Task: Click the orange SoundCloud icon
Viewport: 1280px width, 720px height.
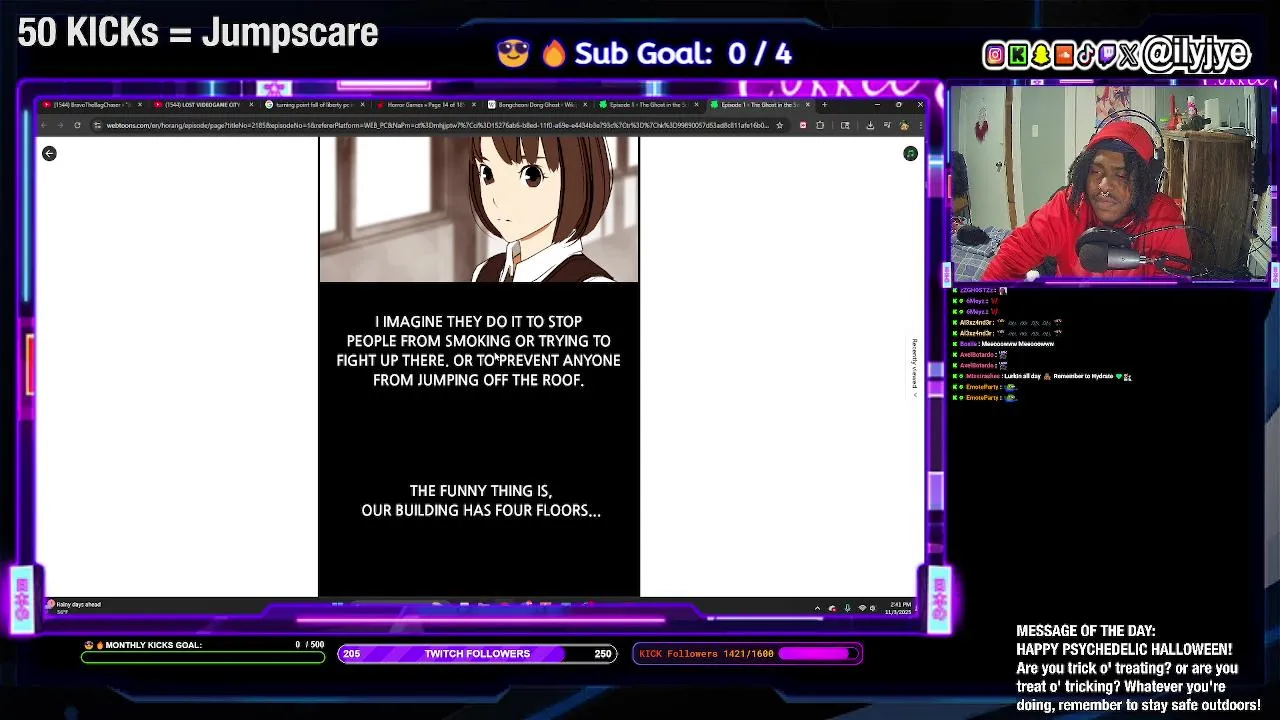Action: pyautogui.click(x=1063, y=55)
